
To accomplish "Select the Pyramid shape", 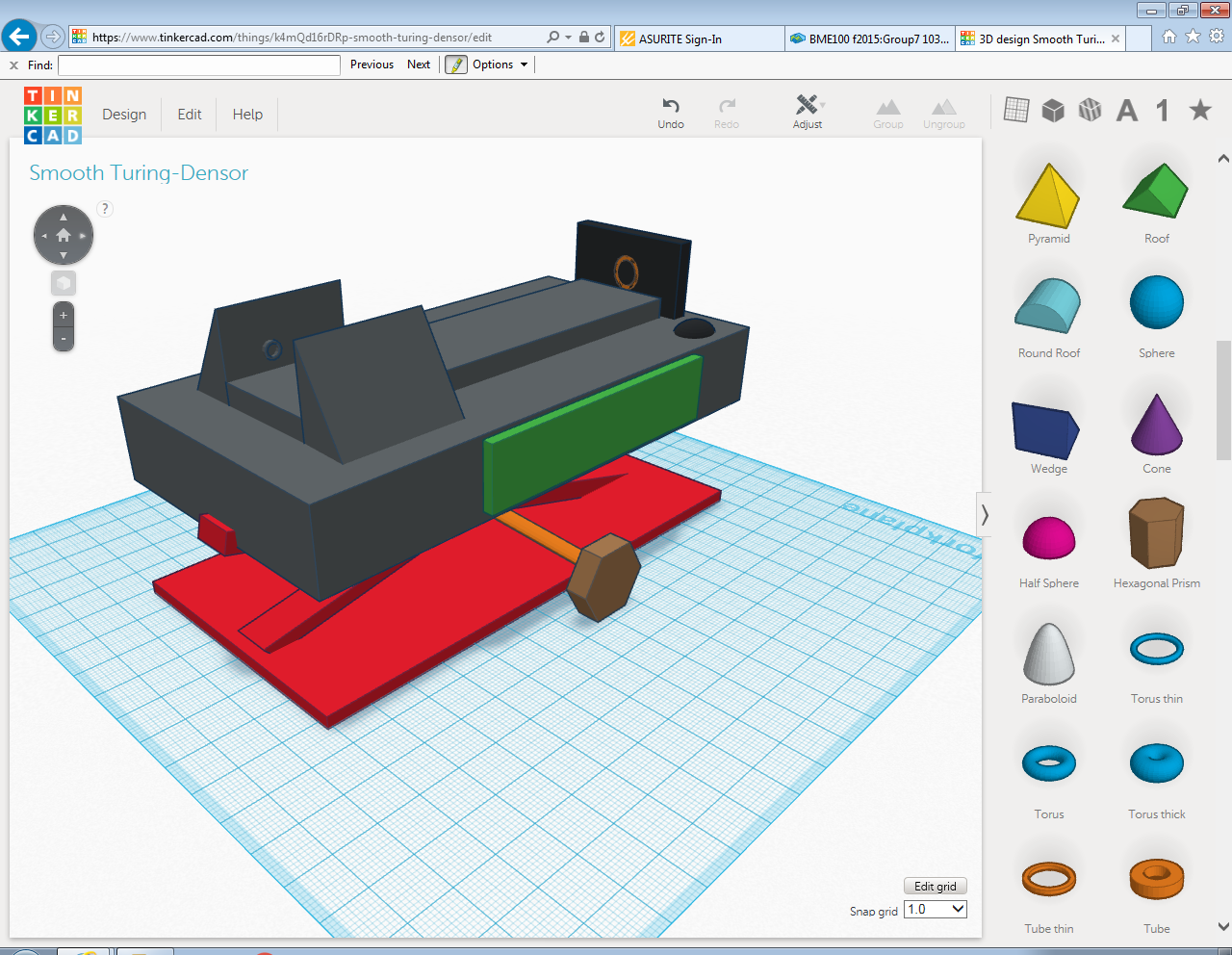I will pyautogui.click(x=1048, y=196).
